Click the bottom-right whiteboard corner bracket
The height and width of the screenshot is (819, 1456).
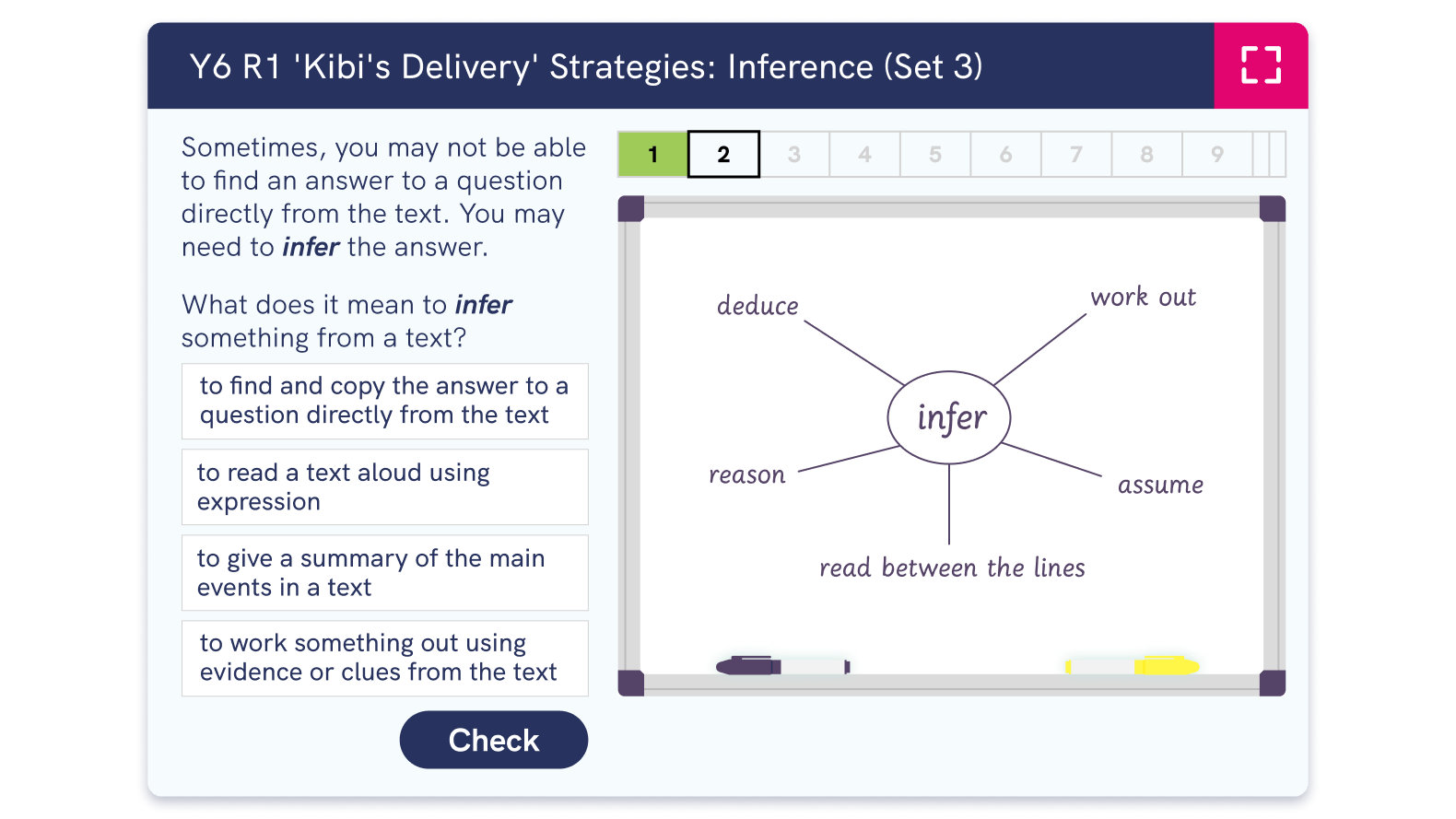(1273, 682)
